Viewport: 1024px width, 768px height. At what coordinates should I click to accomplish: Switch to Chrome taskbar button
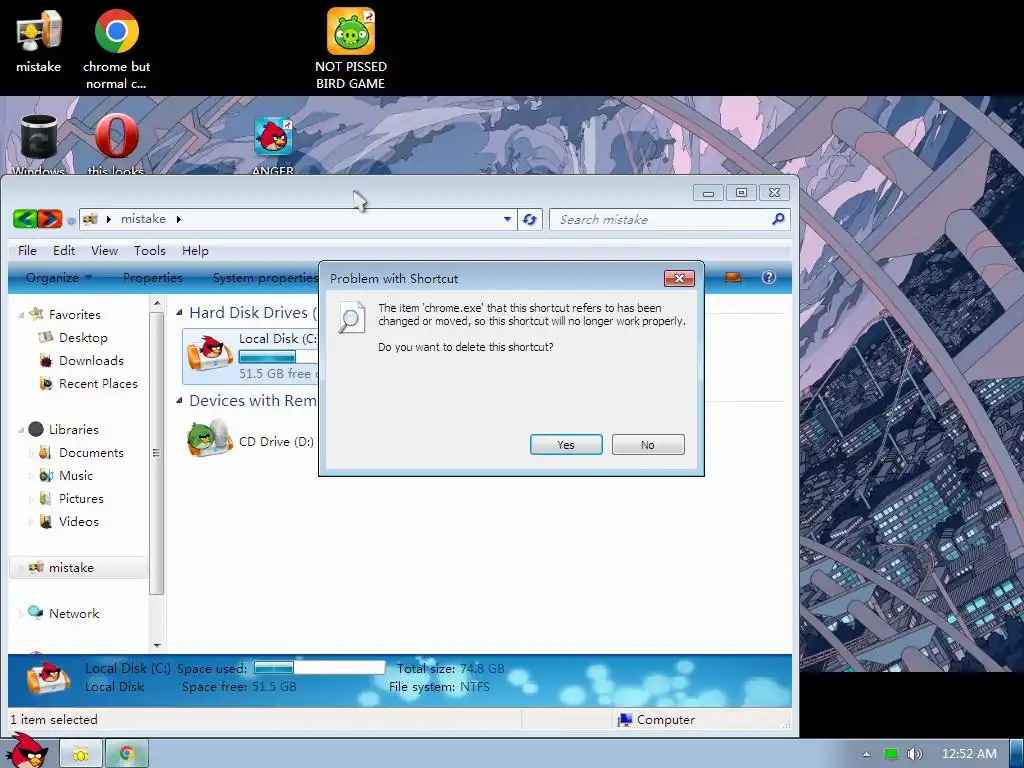127,754
